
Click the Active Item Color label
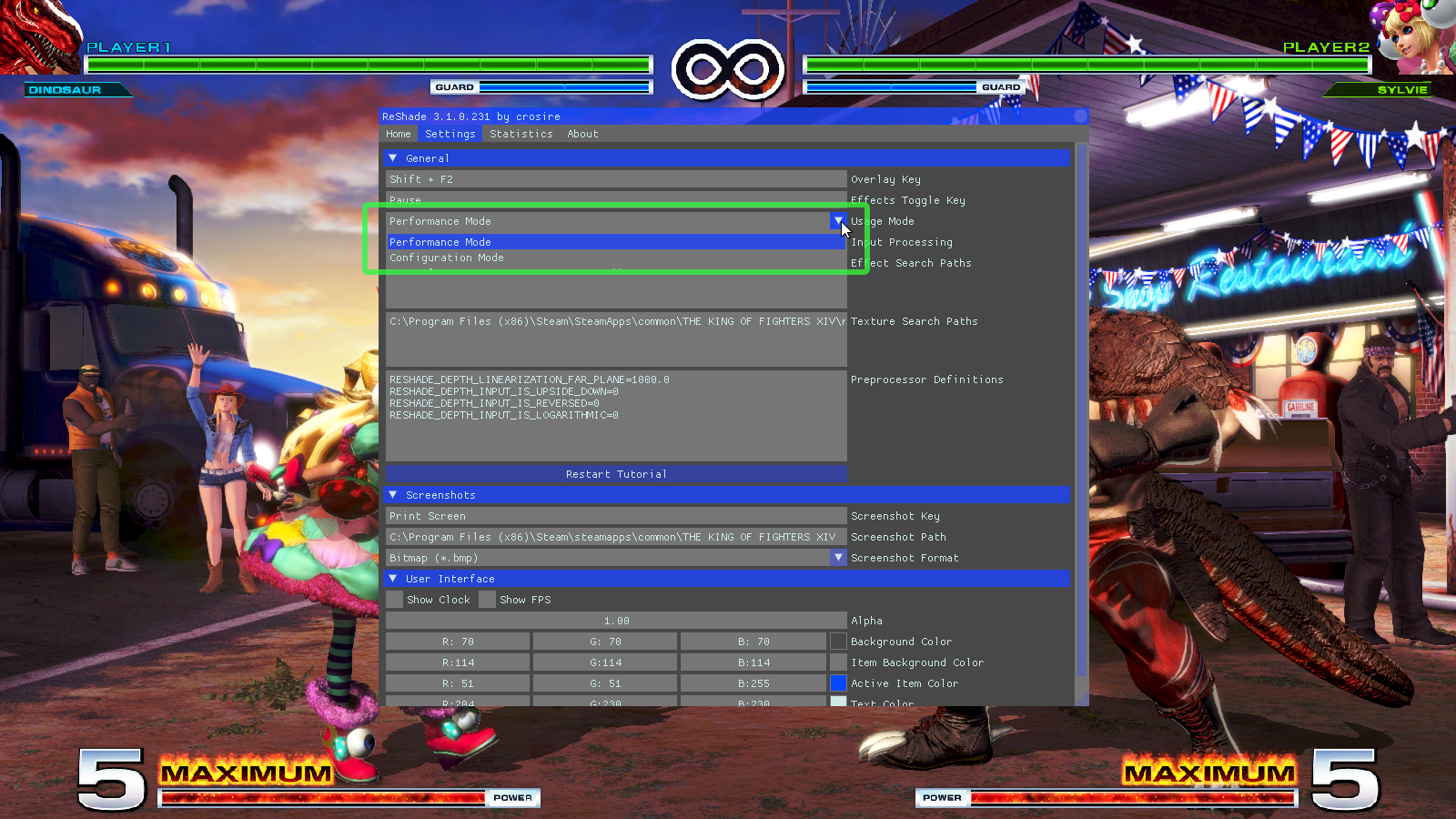905,683
